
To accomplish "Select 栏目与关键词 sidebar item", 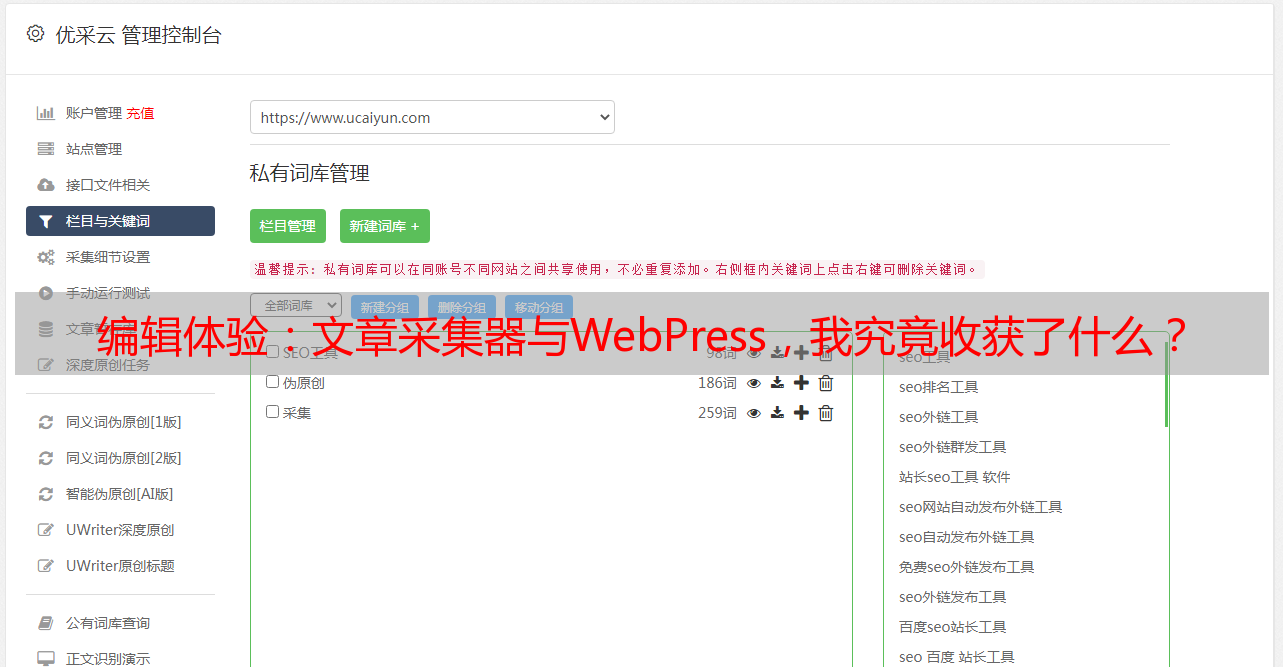I will tap(120, 221).
